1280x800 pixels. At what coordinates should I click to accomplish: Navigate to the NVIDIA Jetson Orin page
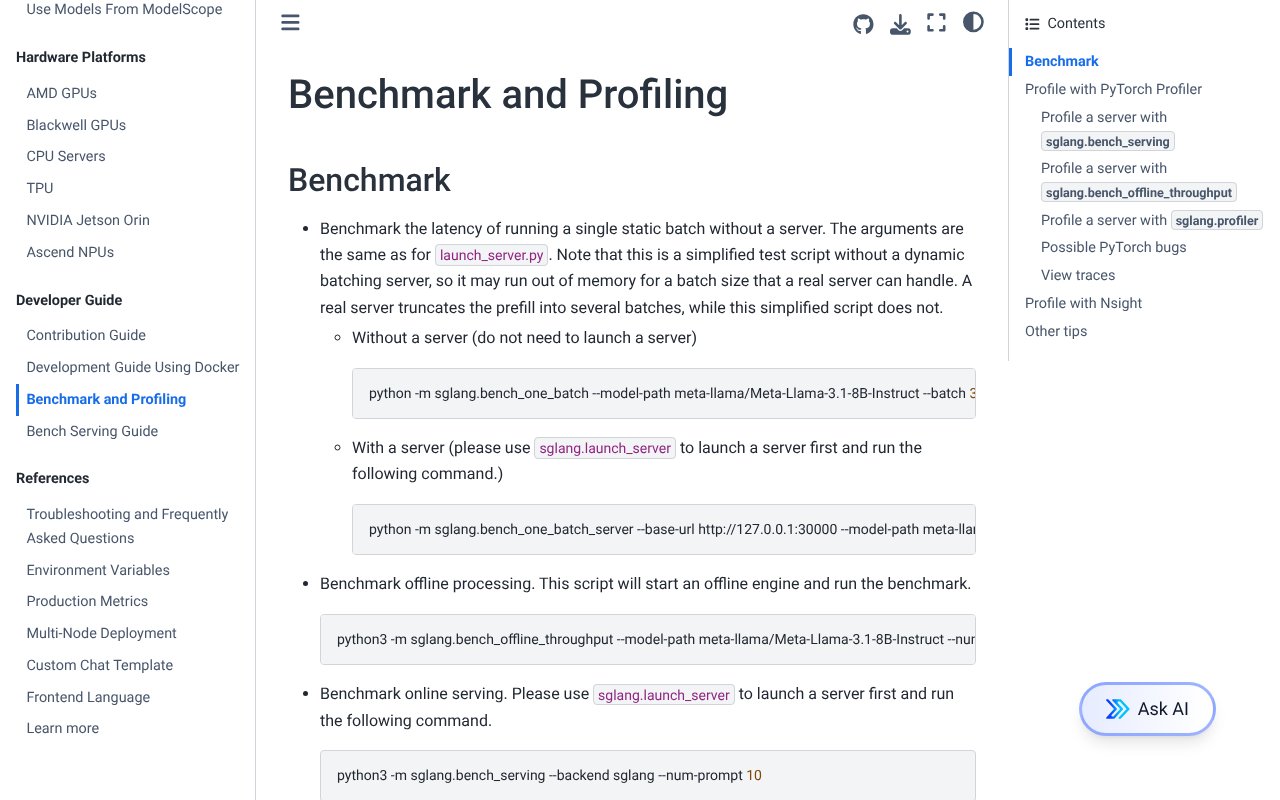click(x=88, y=220)
